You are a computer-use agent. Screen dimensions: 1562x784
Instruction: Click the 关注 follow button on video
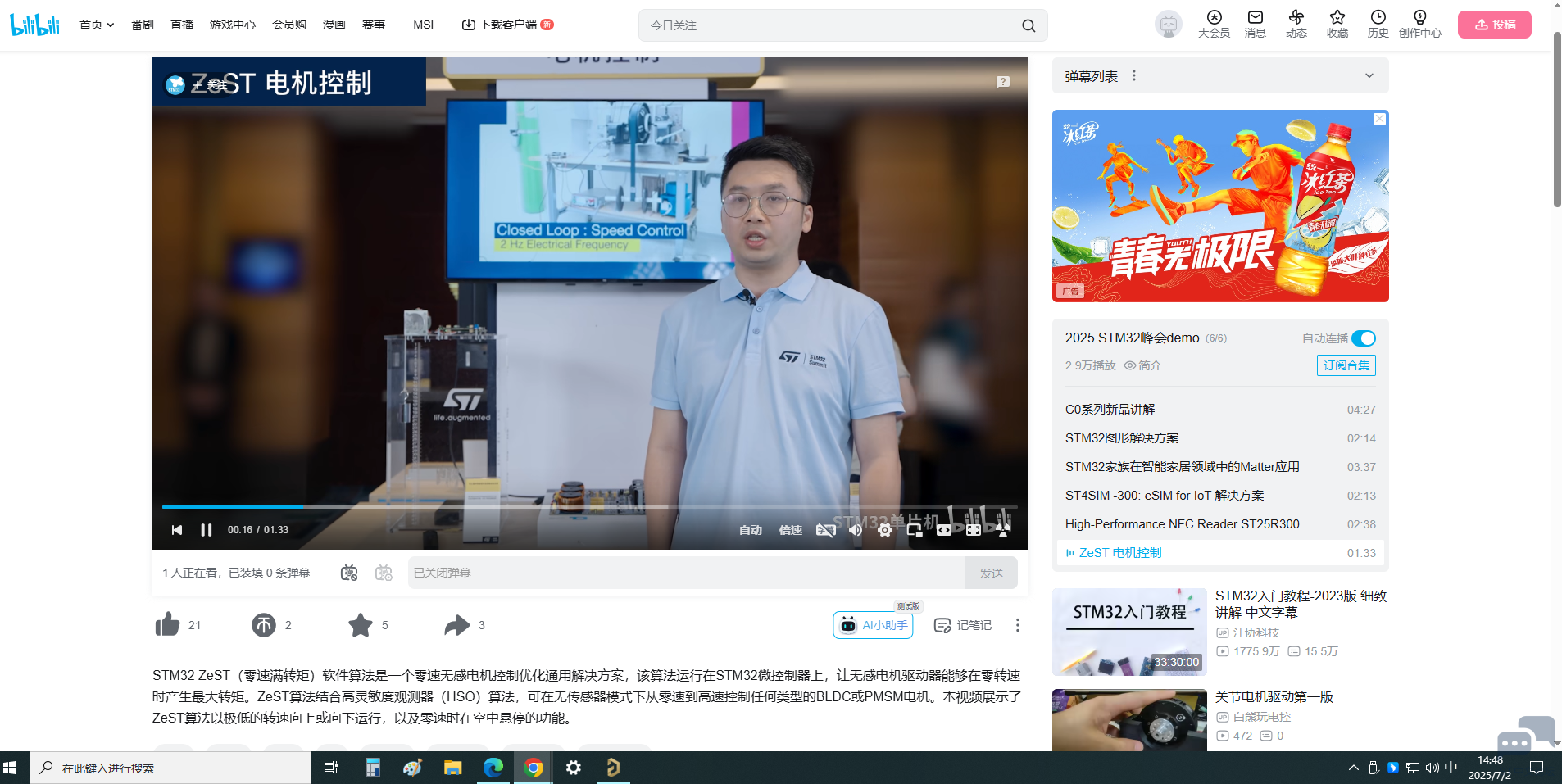coord(211,85)
